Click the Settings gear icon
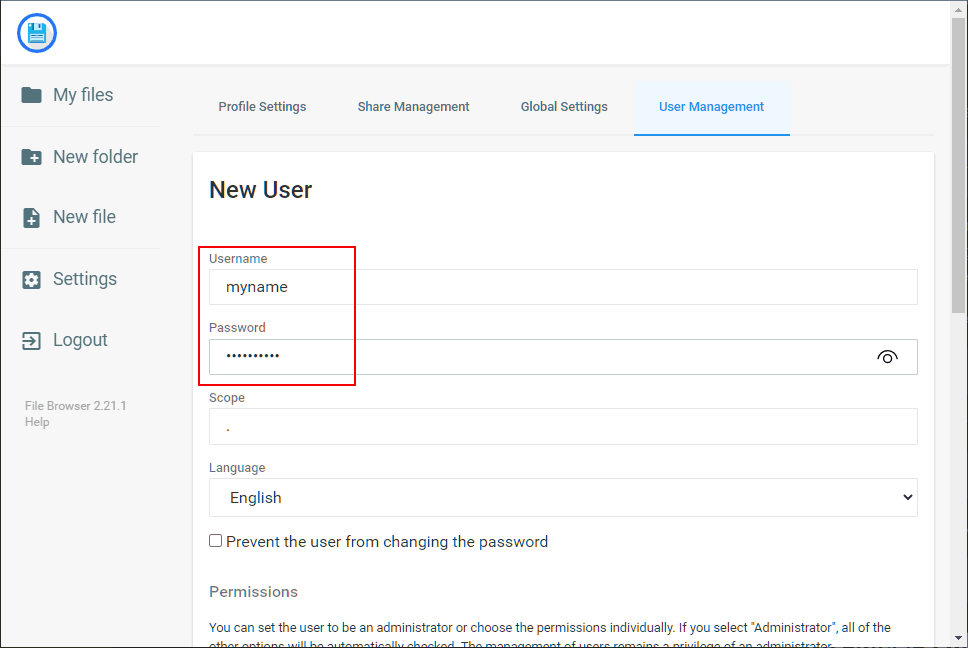 tap(32, 280)
